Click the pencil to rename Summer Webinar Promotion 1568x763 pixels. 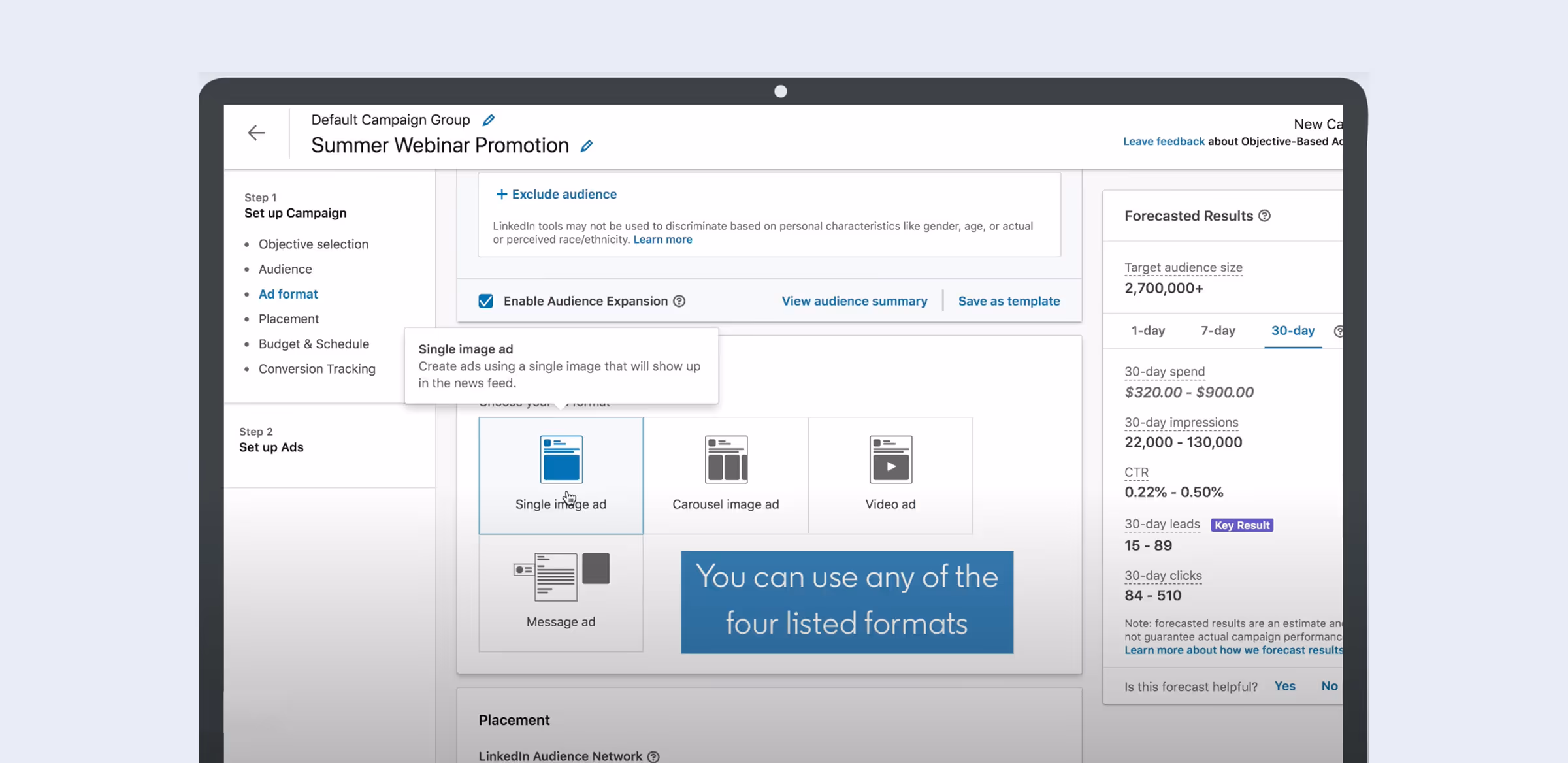point(586,146)
